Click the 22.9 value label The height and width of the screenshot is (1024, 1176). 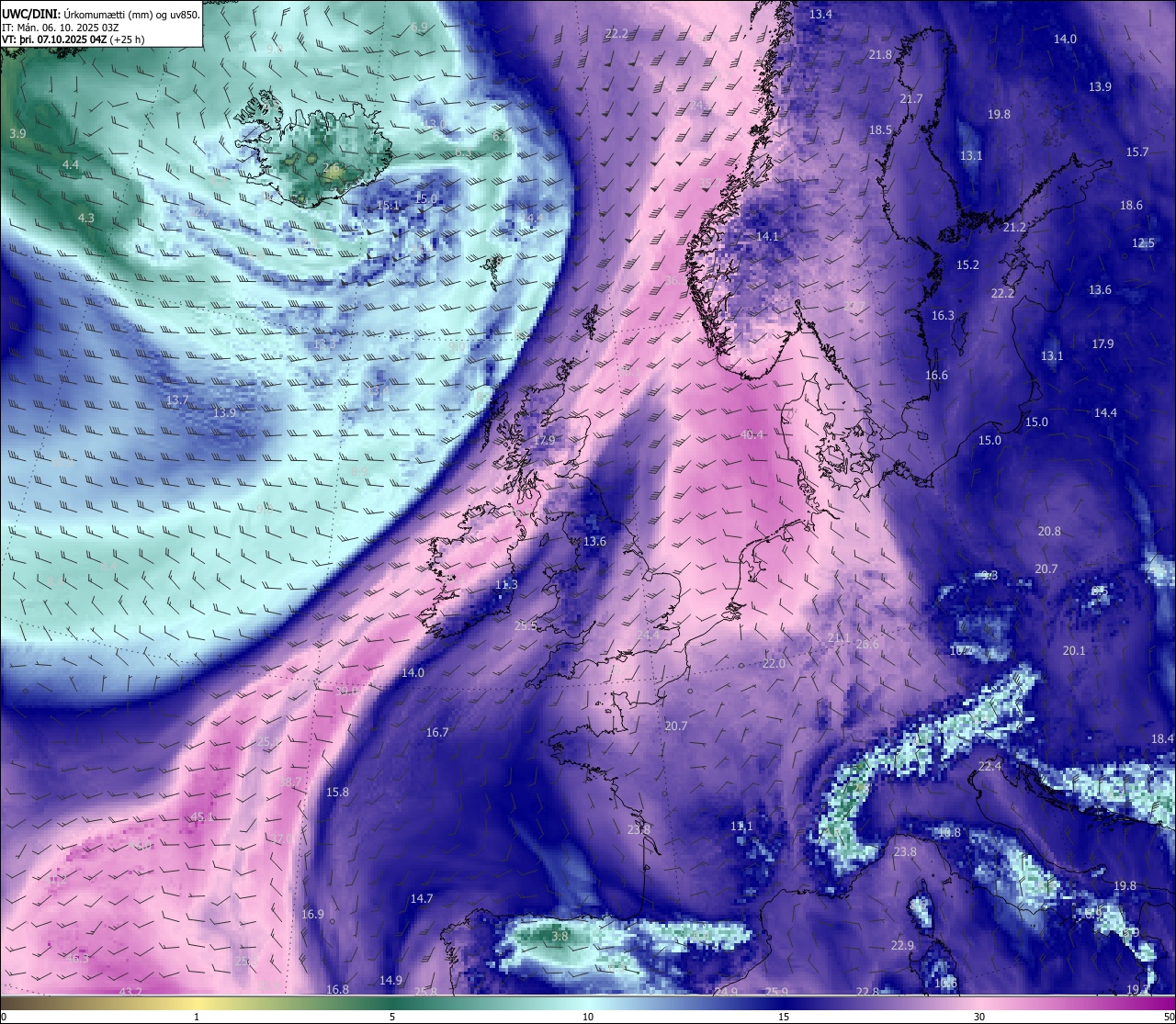point(902,945)
